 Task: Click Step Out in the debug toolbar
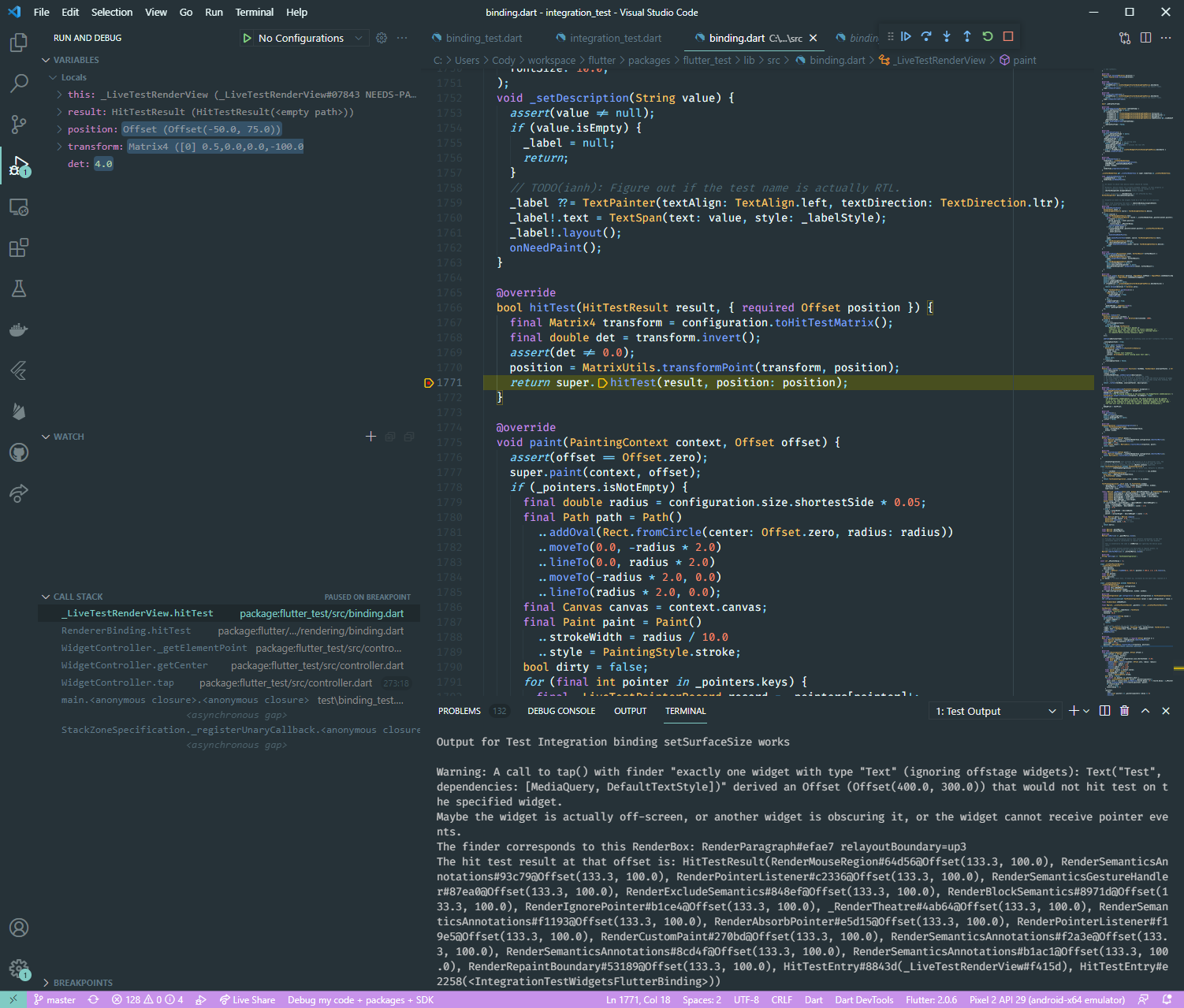[x=967, y=36]
